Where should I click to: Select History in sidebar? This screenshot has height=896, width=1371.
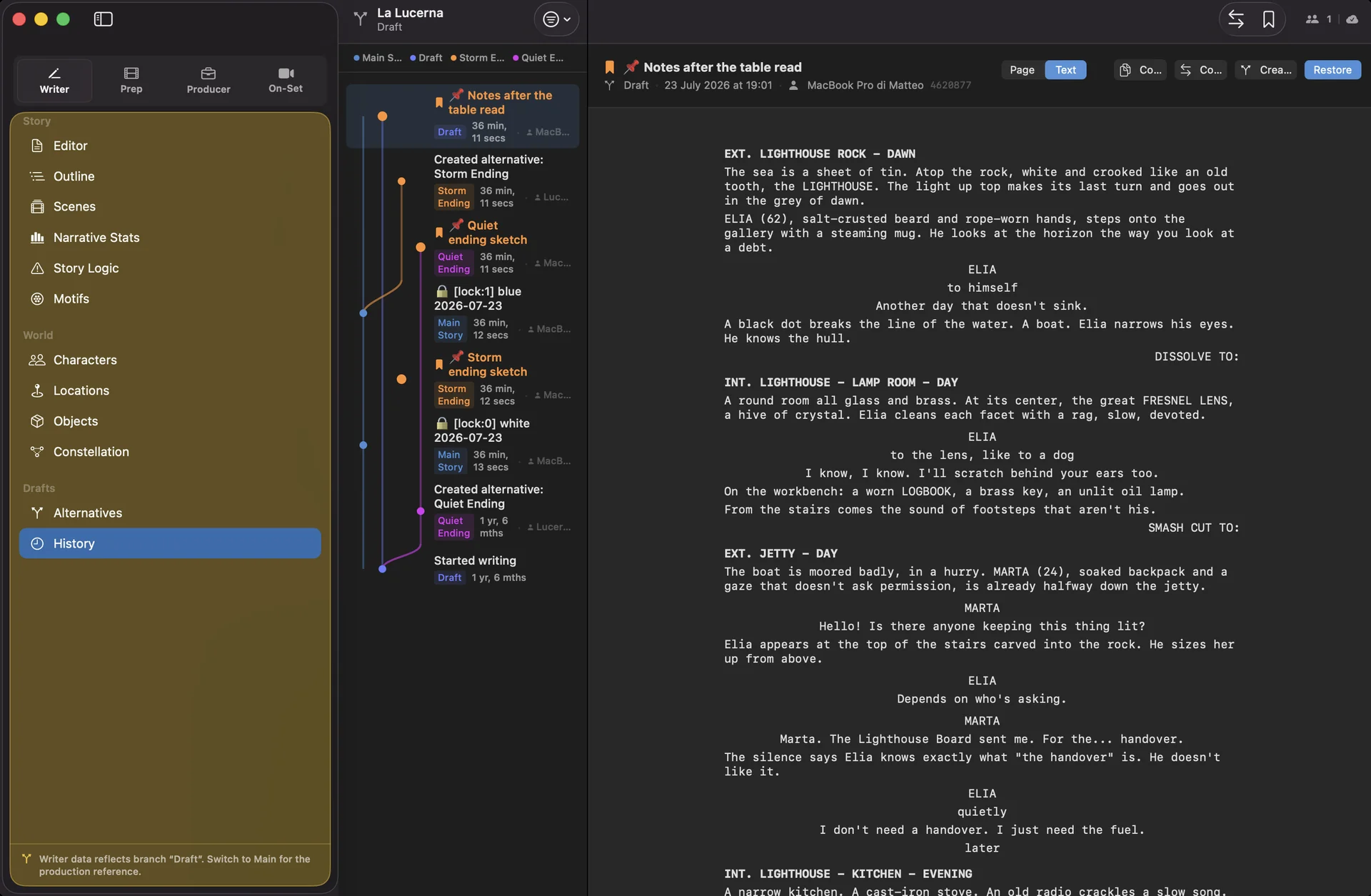tap(170, 543)
